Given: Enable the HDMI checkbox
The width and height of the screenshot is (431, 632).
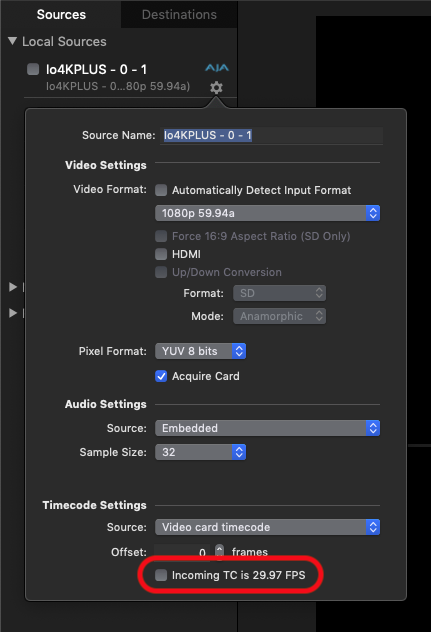Looking at the screenshot, I should coord(161,254).
